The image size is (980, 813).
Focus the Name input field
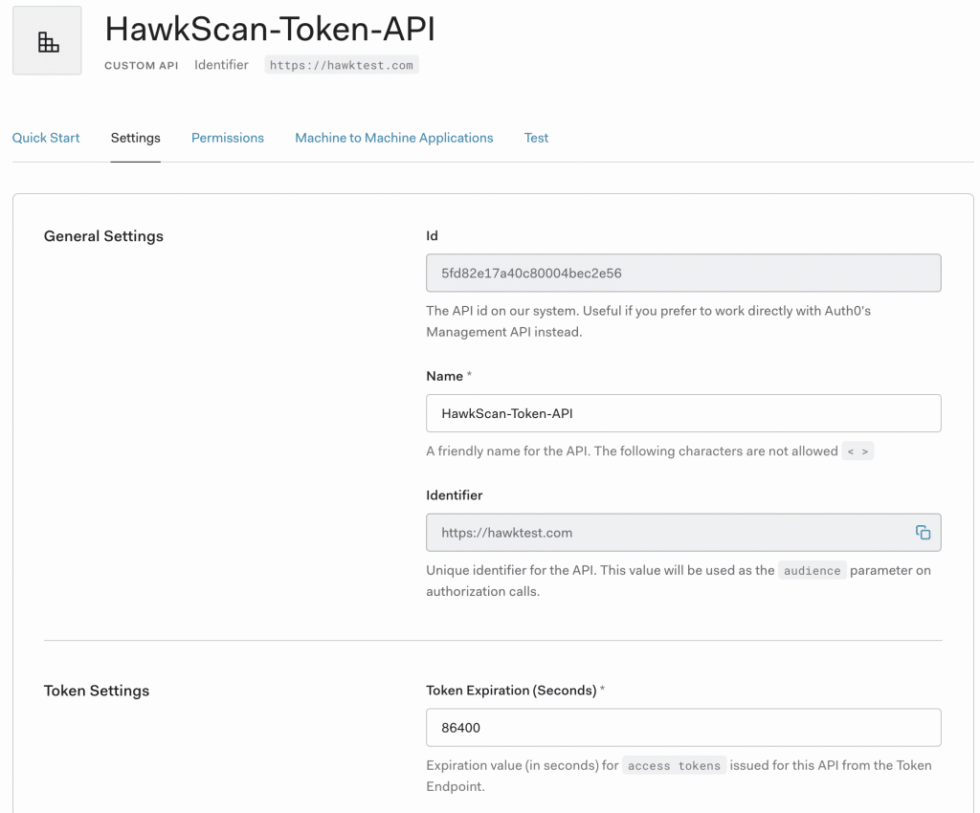point(684,413)
